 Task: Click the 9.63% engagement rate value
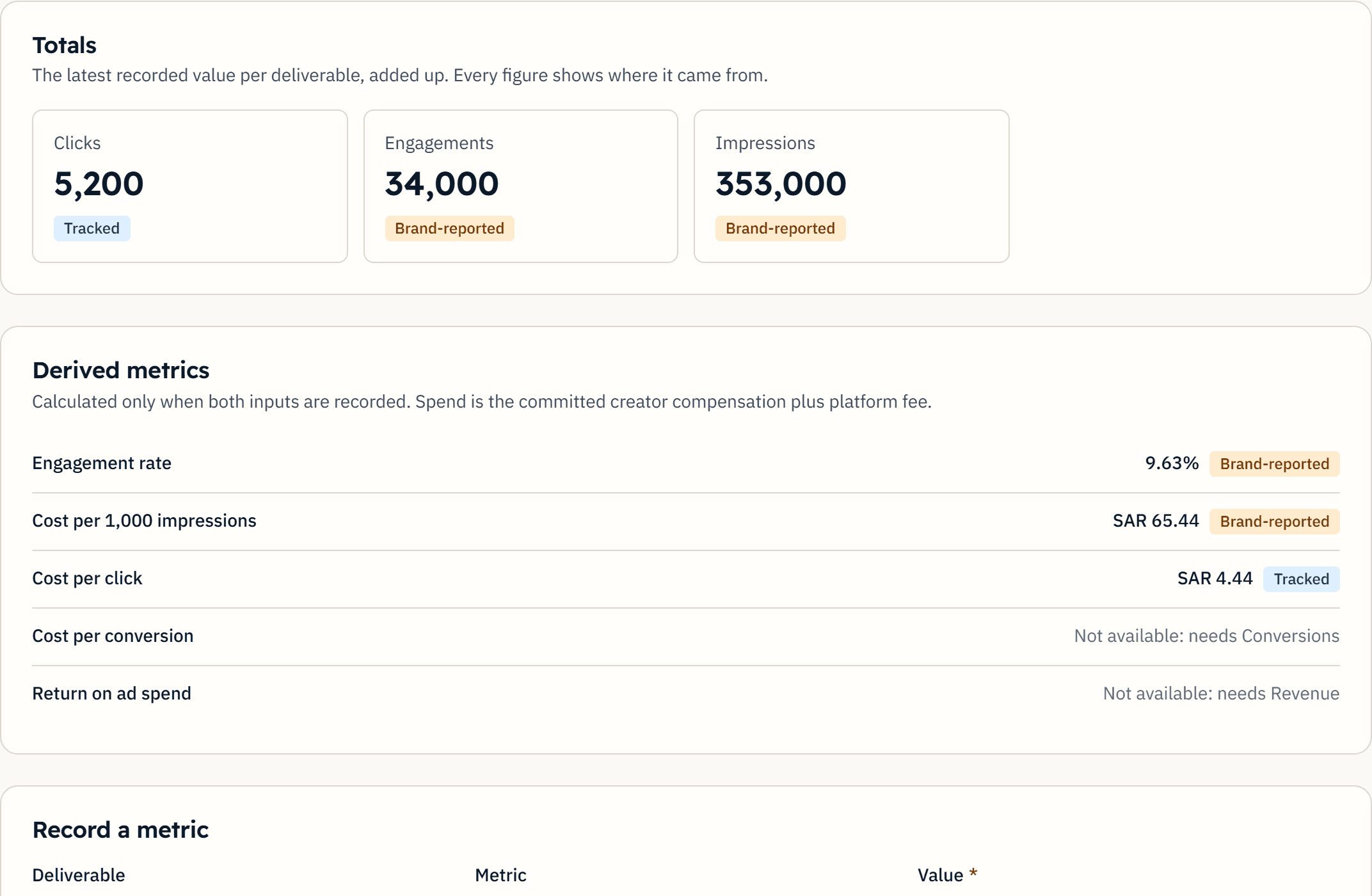coord(1172,463)
